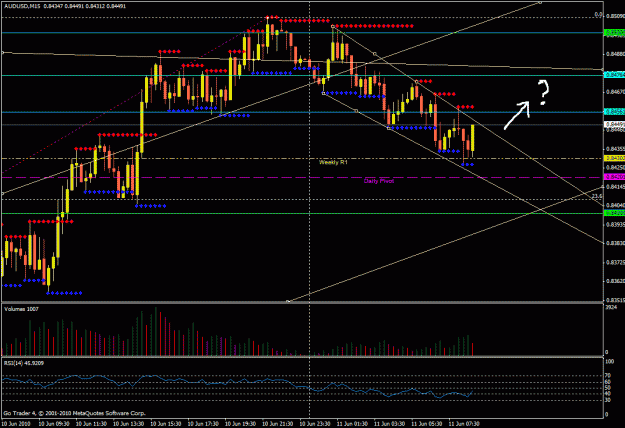Click the 10 Jun 09:30 time label

[54, 424]
